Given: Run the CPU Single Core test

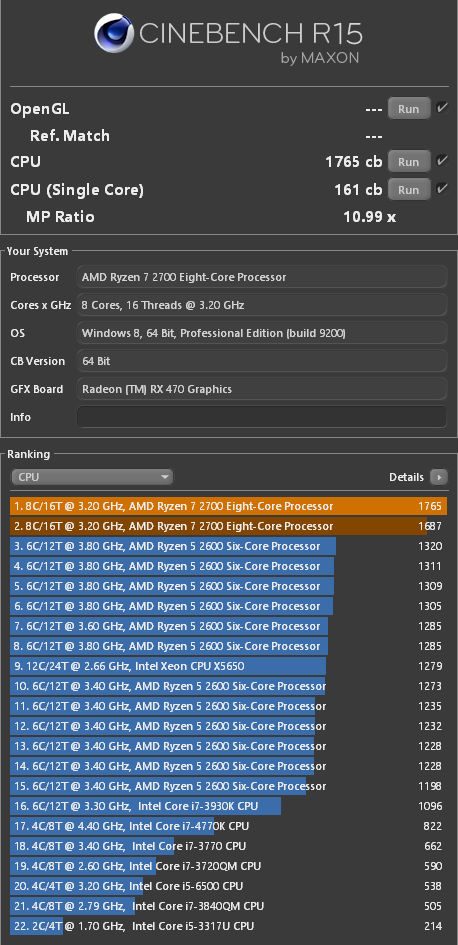Looking at the screenshot, I should (x=409, y=189).
